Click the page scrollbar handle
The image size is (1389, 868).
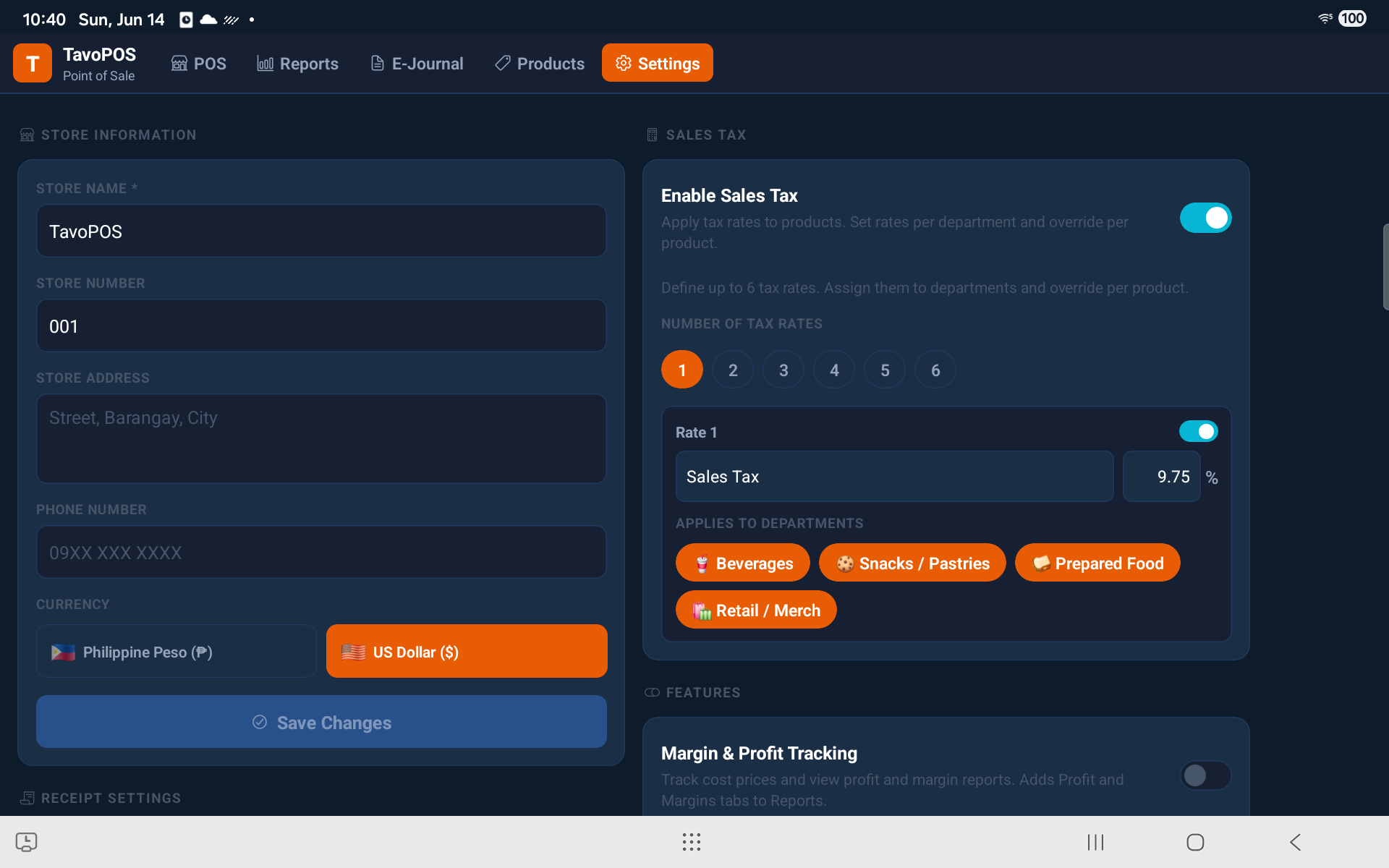coord(1385,267)
